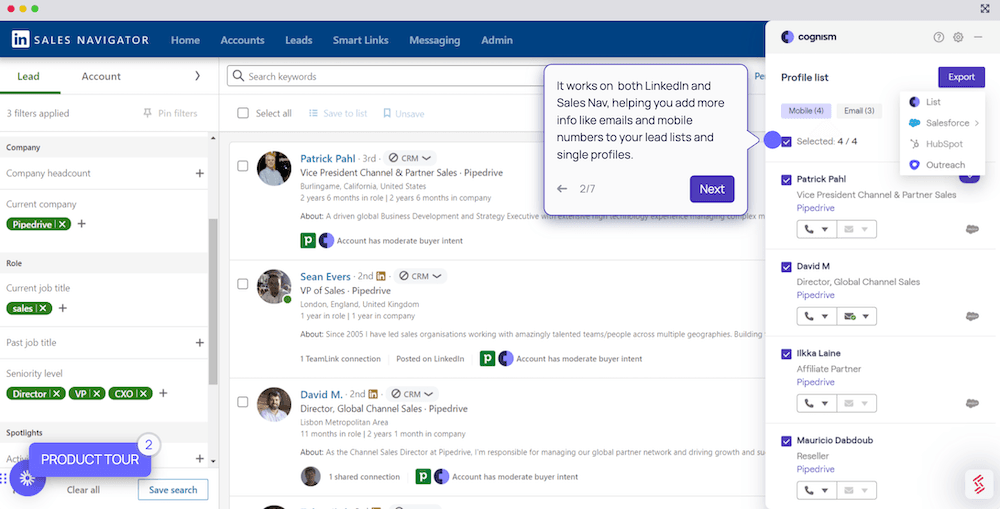Click the help question mark icon in Cognism panel
1000x509 pixels.
[x=938, y=37]
